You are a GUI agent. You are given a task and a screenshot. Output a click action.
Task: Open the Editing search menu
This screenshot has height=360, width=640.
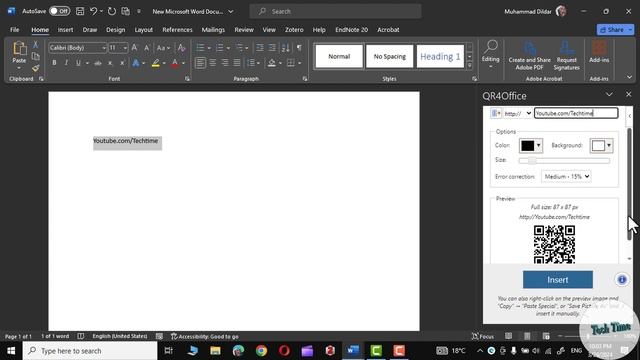(490, 55)
